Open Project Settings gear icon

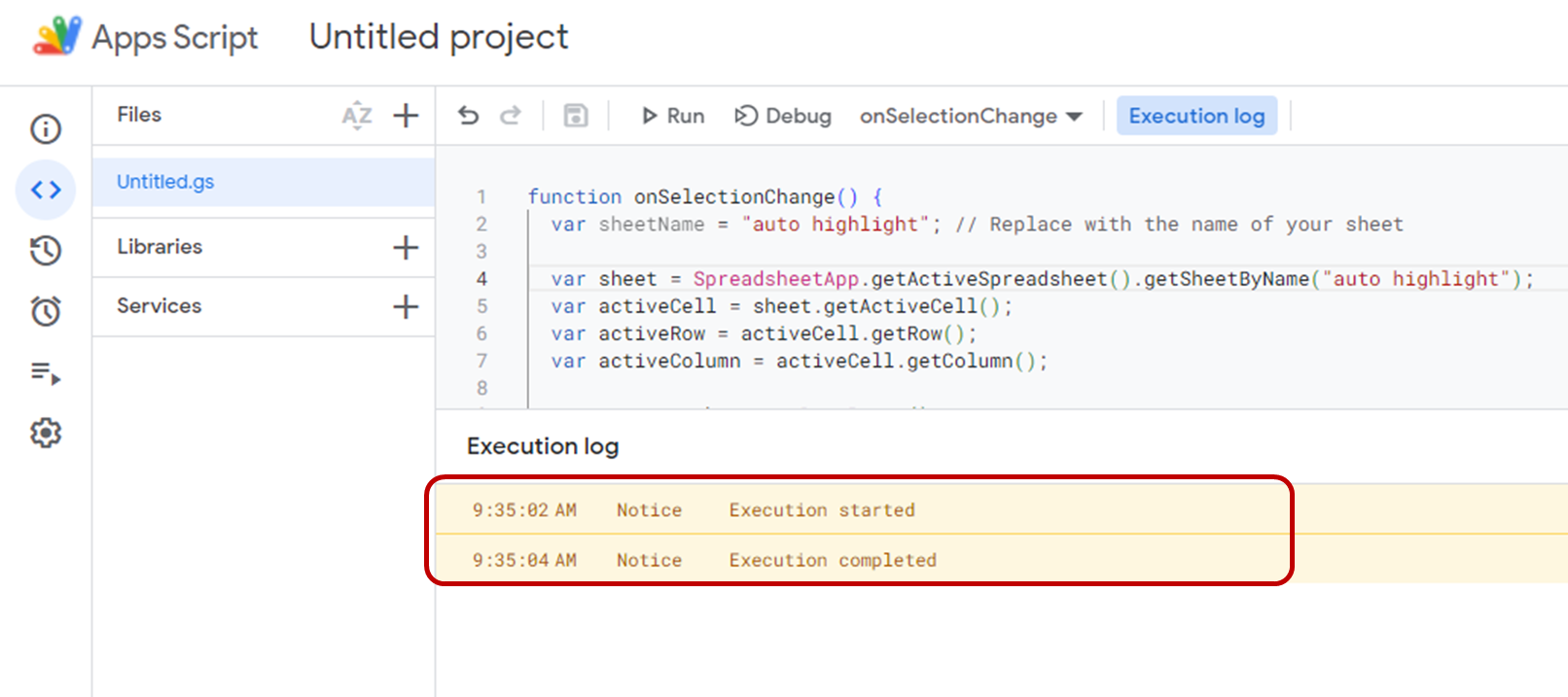tap(46, 433)
